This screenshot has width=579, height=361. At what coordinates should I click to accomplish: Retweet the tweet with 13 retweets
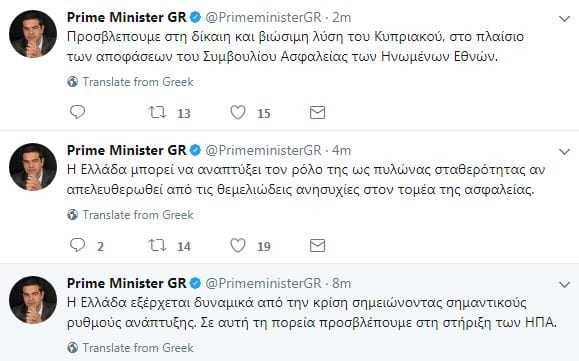click(x=157, y=112)
